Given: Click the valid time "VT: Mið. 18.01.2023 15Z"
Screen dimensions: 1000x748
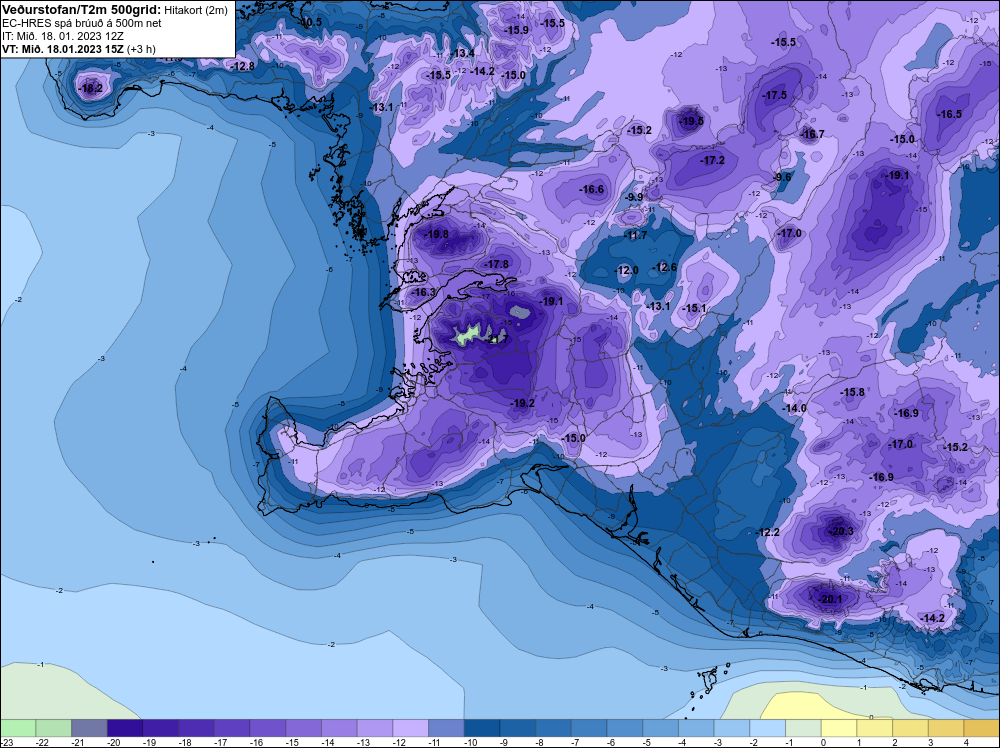Looking at the screenshot, I should [63, 49].
